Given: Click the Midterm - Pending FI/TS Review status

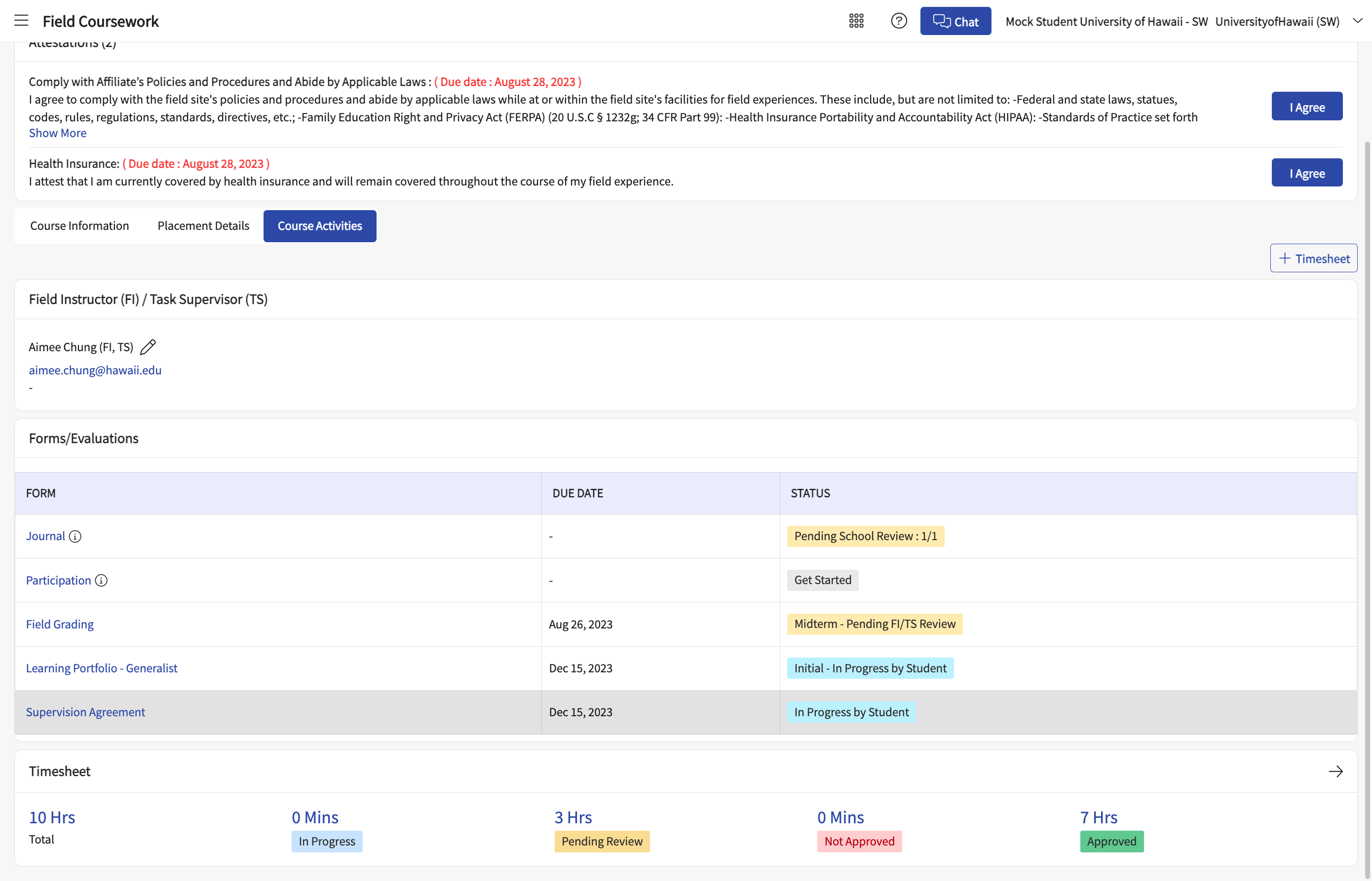Looking at the screenshot, I should (x=875, y=624).
